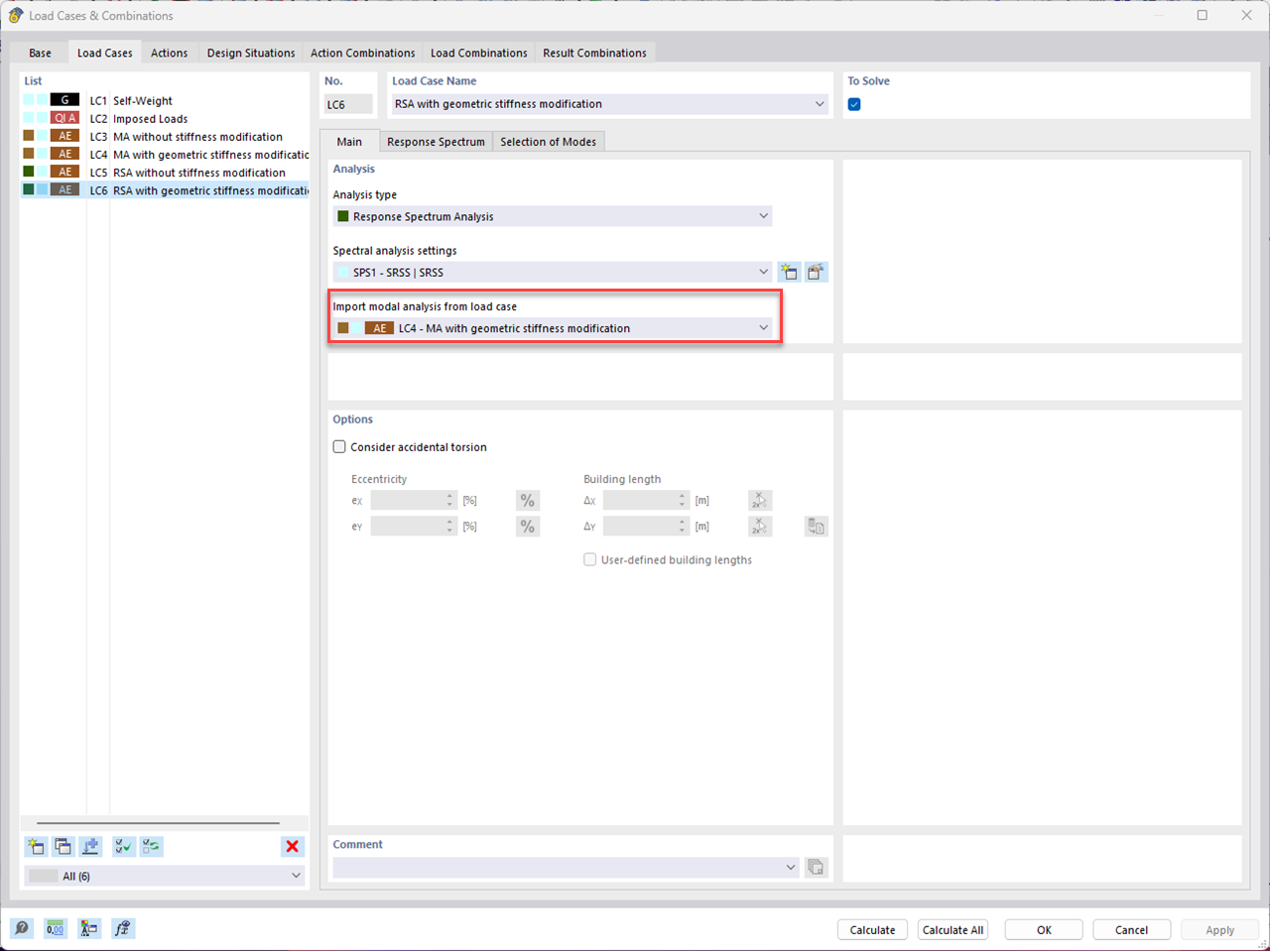Screen dimensions: 1270x952
Task: Switch to the Response Spectrum tab
Action: [436, 141]
